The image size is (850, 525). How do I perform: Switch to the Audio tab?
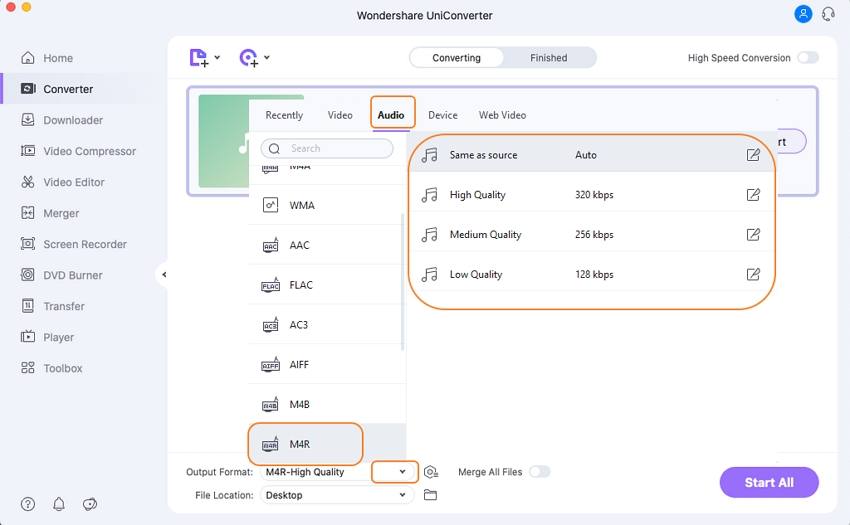pyautogui.click(x=391, y=115)
